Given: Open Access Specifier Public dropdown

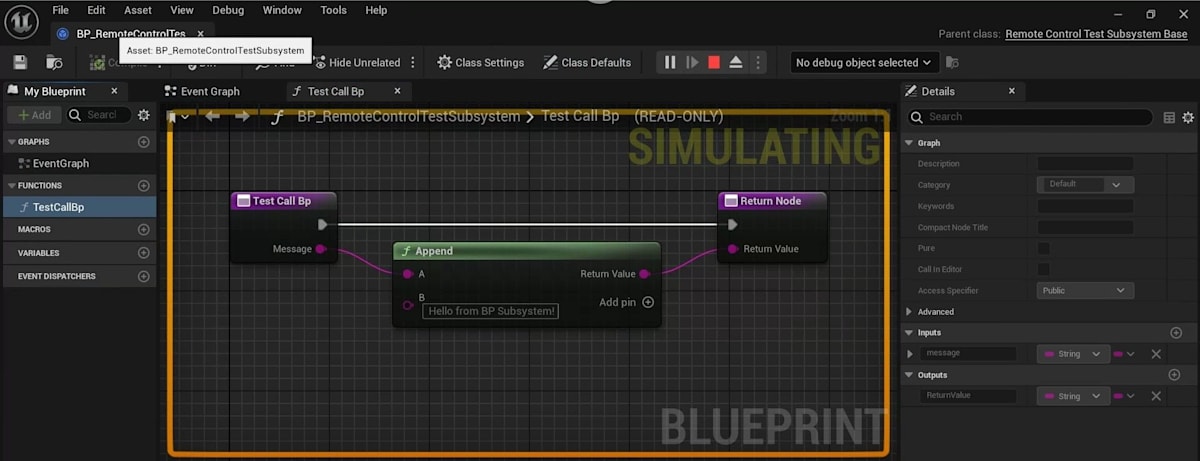Looking at the screenshot, I should click(x=1085, y=290).
